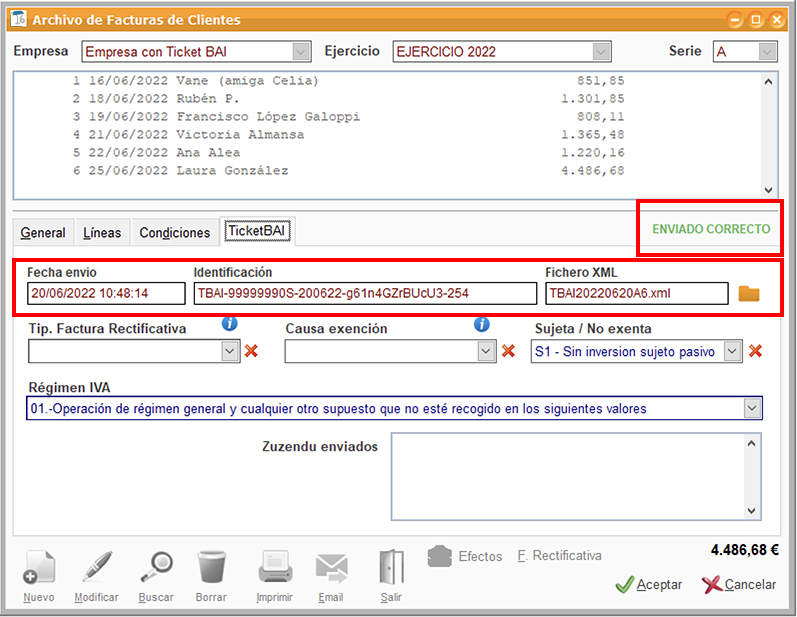797x617 pixels.
Task: Click the Identificación TBAI field
Action: pos(365,294)
